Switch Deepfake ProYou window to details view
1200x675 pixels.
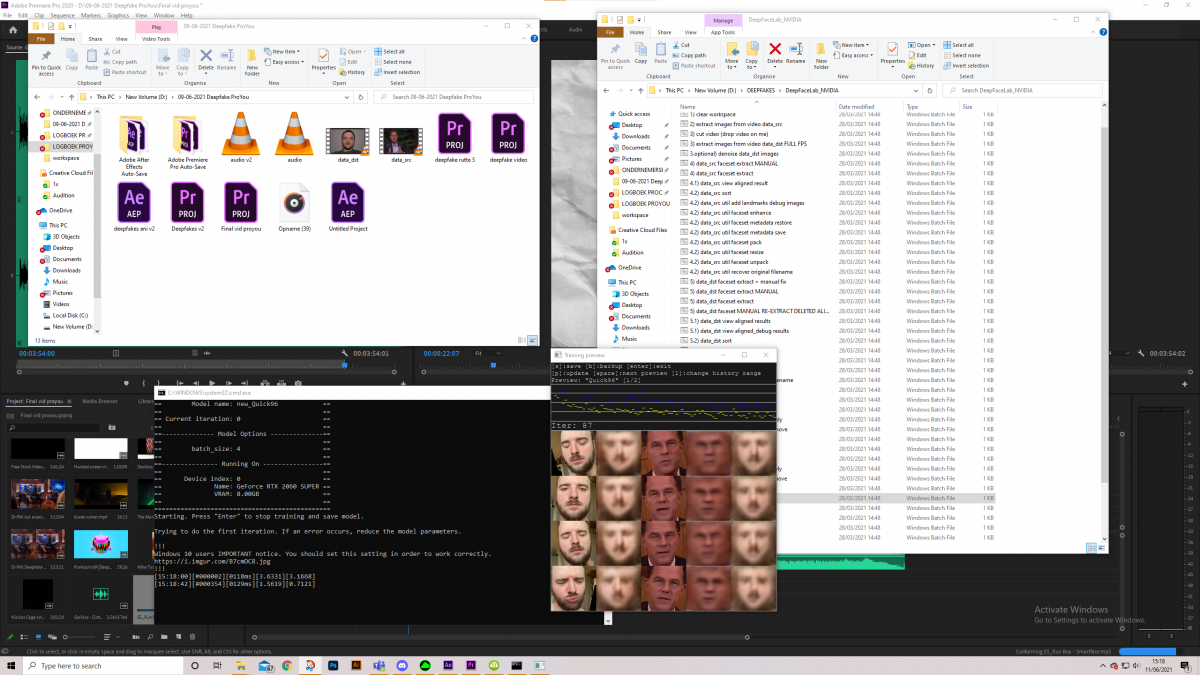[522, 341]
